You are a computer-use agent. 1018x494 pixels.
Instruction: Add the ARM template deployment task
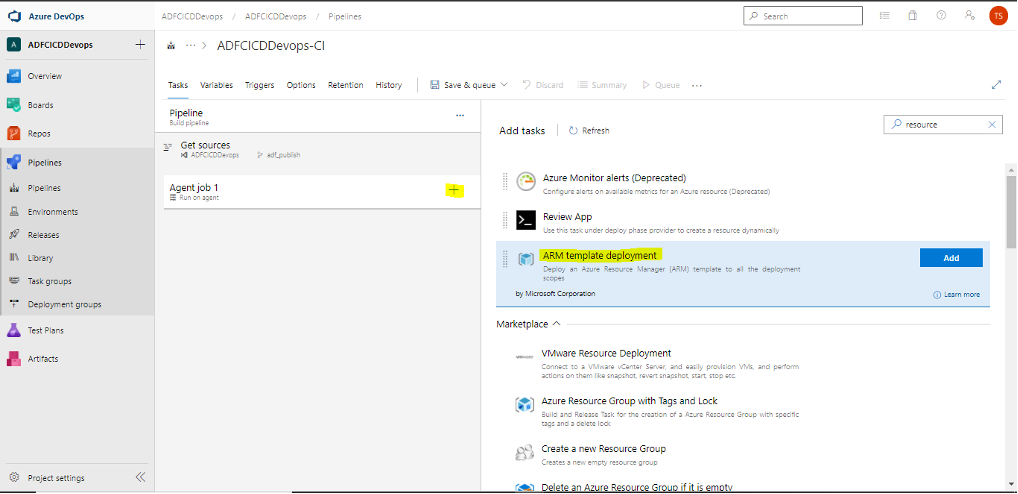click(x=951, y=258)
